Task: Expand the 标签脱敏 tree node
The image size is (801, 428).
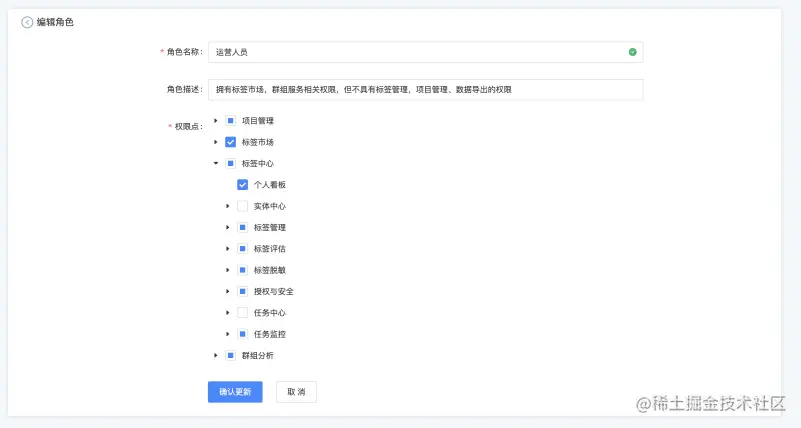Action: pyautogui.click(x=228, y=270)
